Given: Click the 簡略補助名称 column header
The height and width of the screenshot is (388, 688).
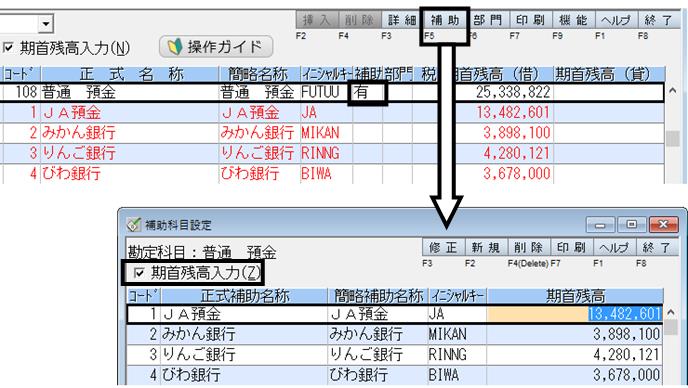Looking at the screenshot, I should 378,296.
